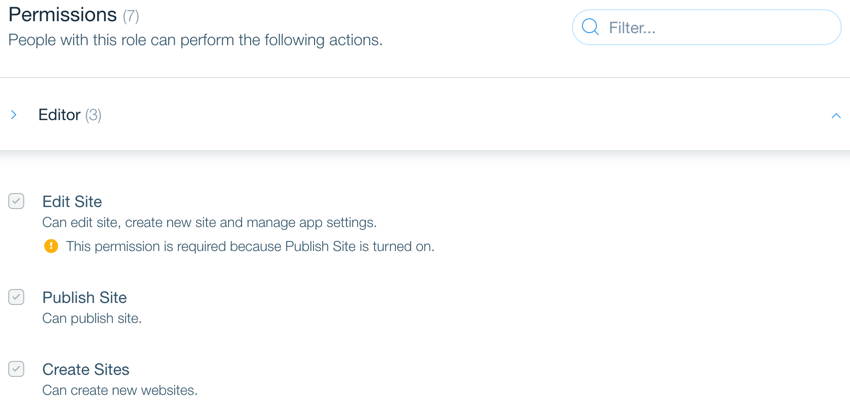Focus the Filter text input
The width and height of the screenshot is (850, 408).
[x=706, y=27]
